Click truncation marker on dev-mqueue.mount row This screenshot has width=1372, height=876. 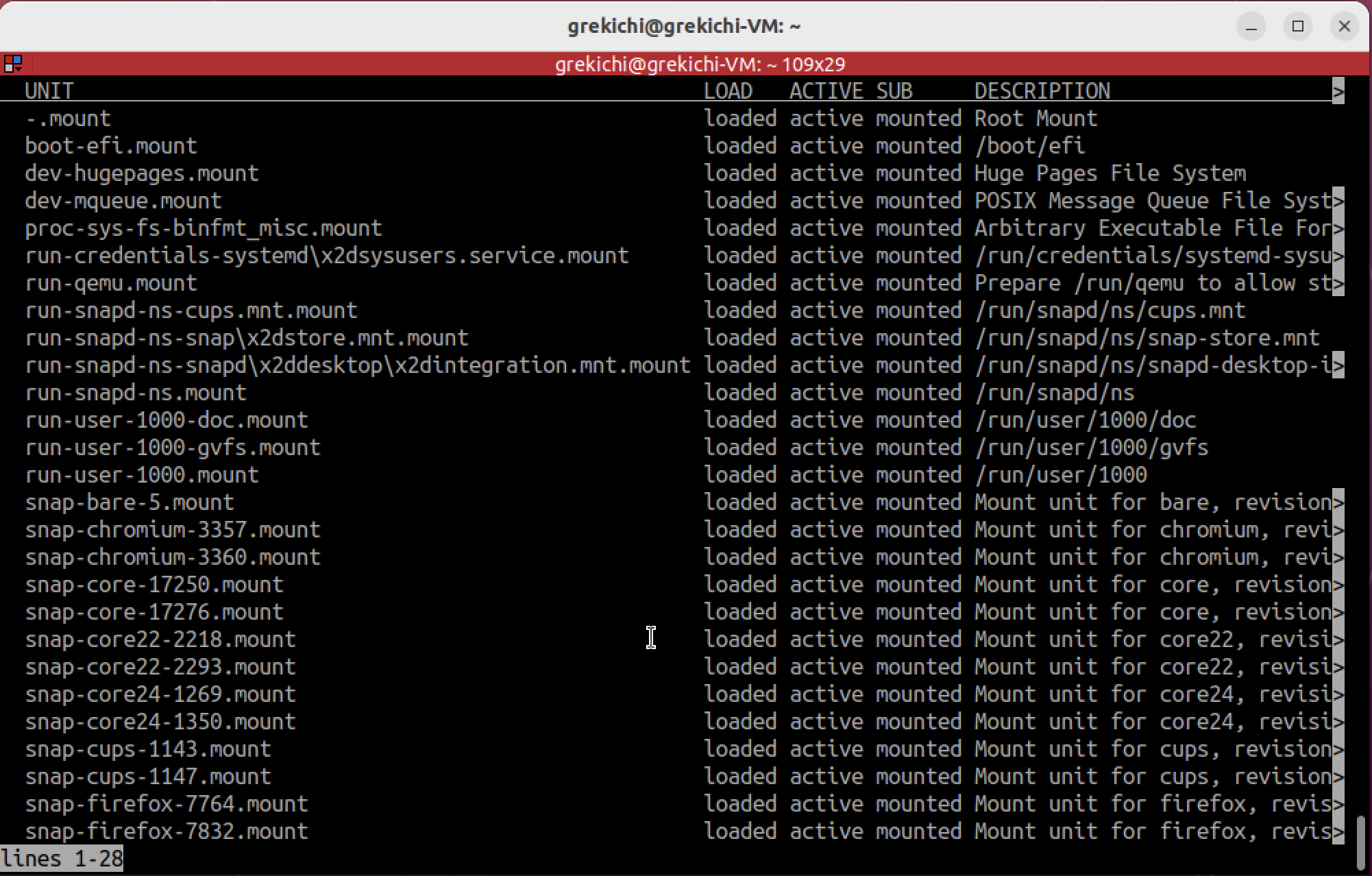1338,201
